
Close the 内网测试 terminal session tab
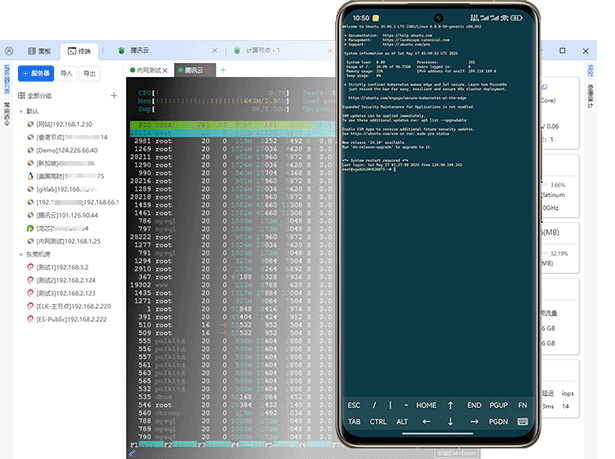(165, 71)
